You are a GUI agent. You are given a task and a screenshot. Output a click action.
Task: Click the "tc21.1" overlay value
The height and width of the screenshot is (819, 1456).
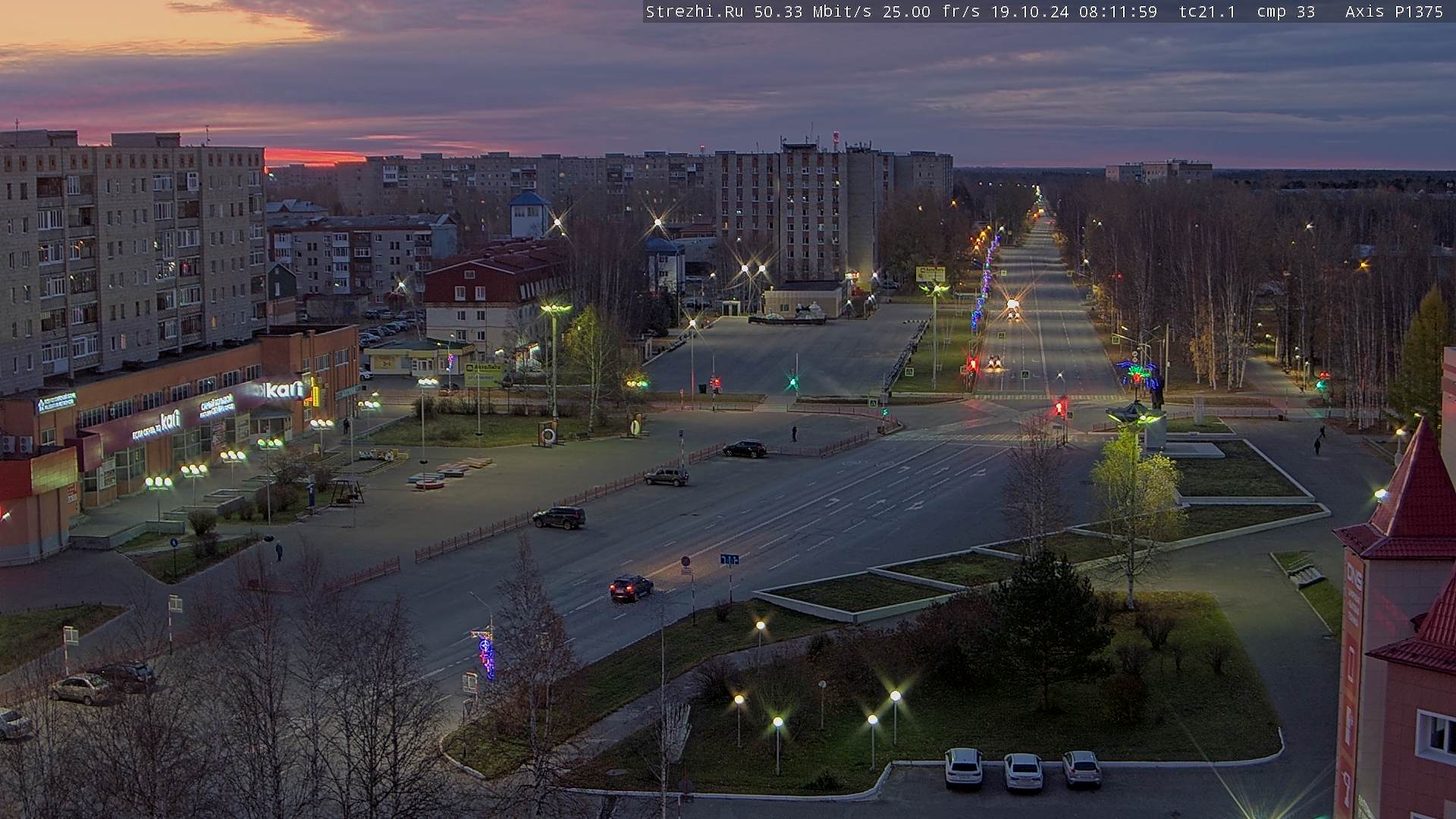(x=1208, y=11)
